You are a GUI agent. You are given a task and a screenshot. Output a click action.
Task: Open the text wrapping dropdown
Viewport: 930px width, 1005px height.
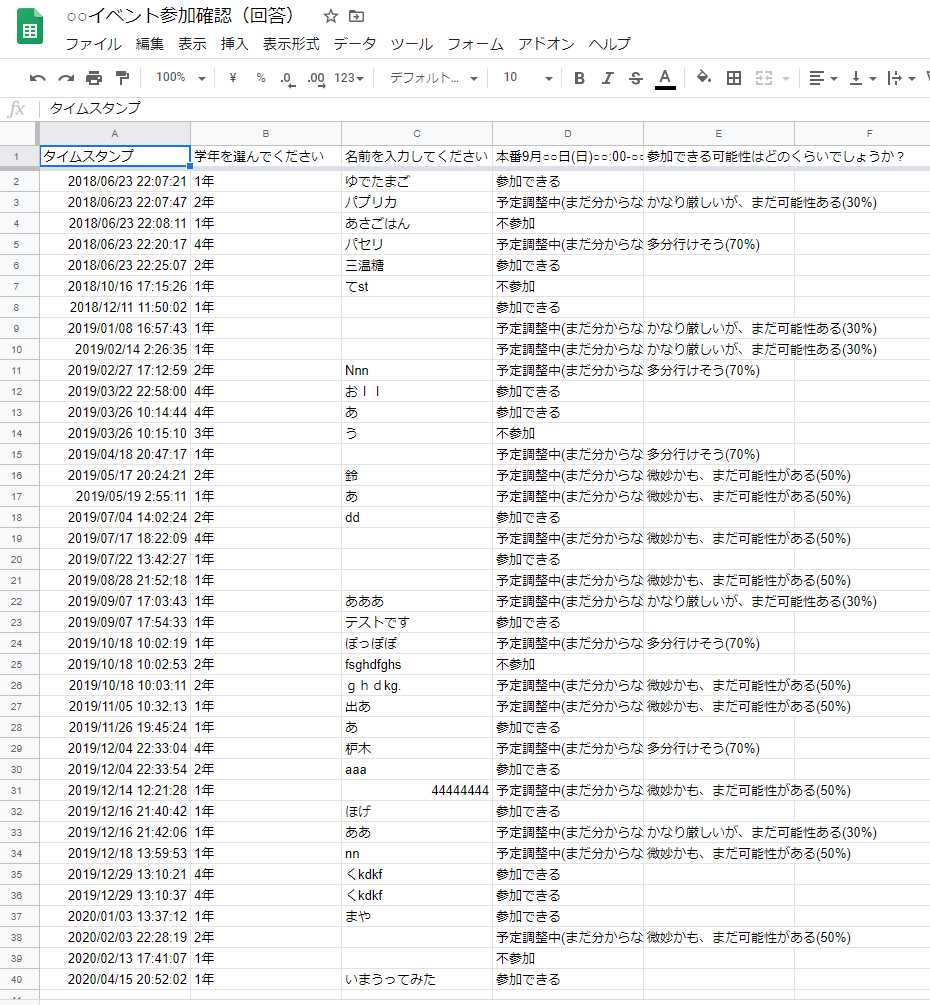point(902,78)
